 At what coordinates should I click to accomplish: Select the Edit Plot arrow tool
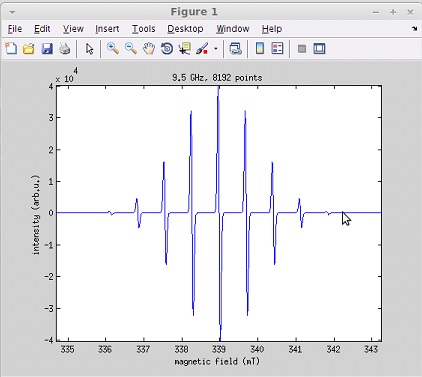(89, 49)
